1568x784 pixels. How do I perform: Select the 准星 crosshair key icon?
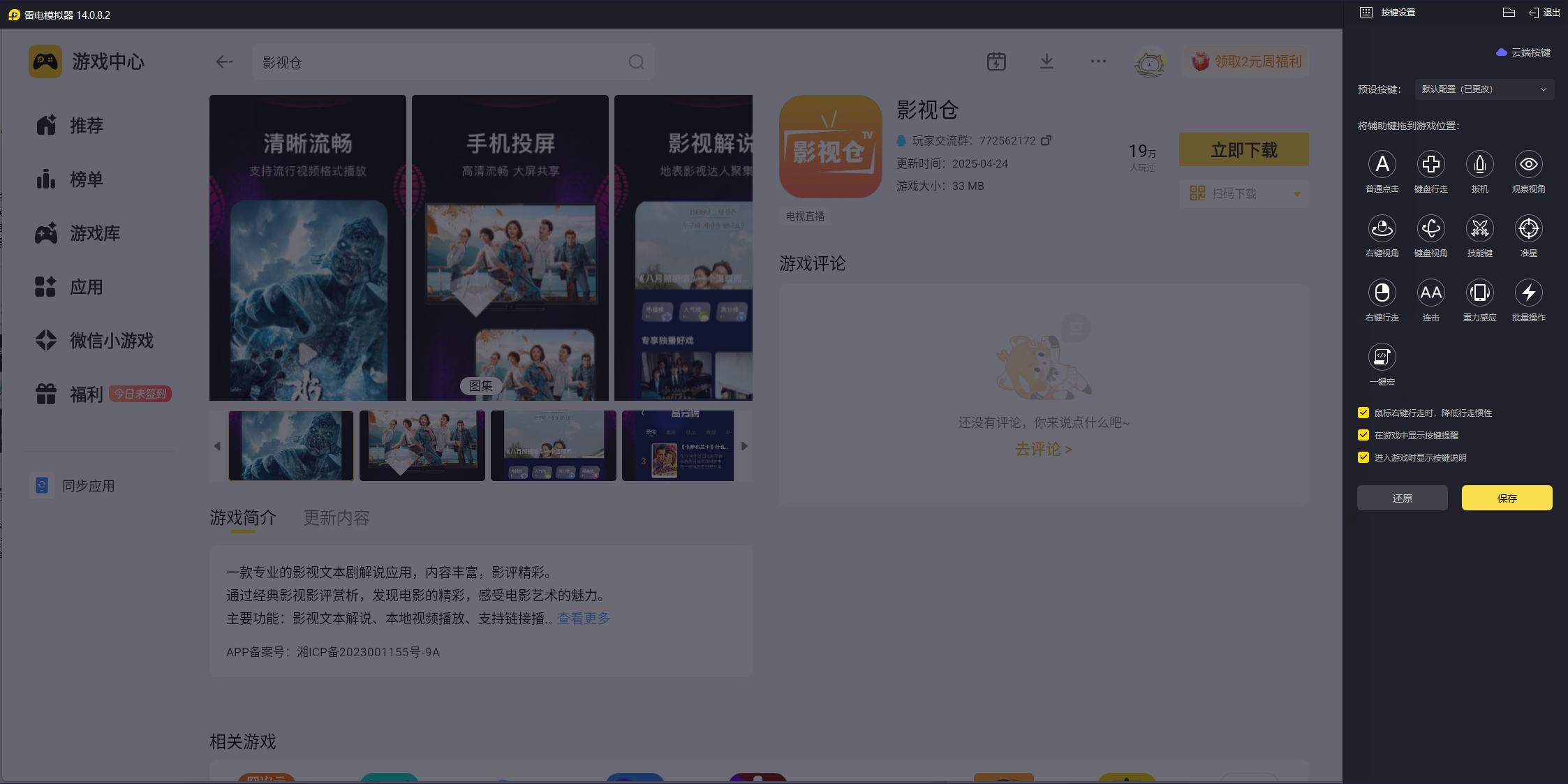click(x=1528, y=228)
